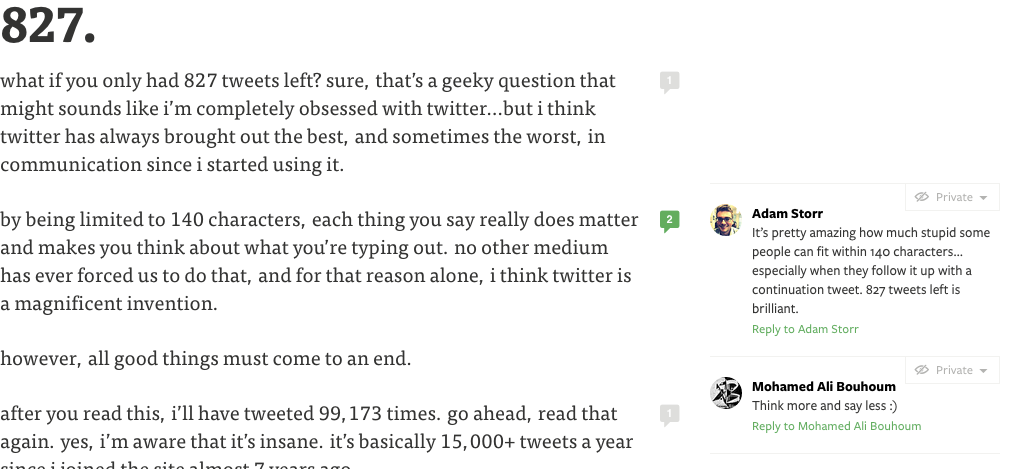Click the green comment bubble showing 2
This screenshot has height=469, width=1024.
coord(669,219)
